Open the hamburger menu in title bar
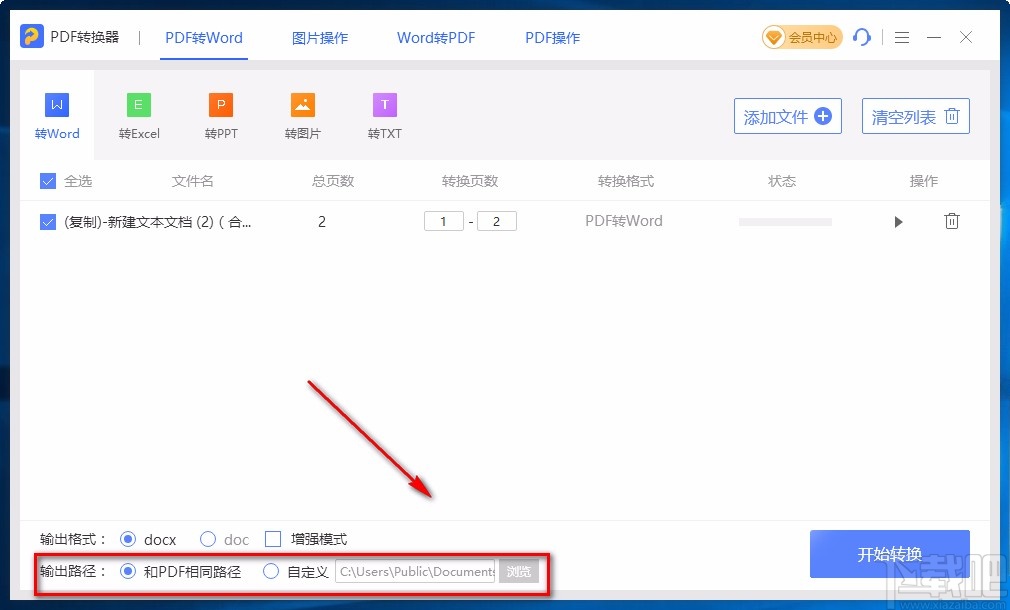This screenshot has height=610, width=1010. coord(901,37)
